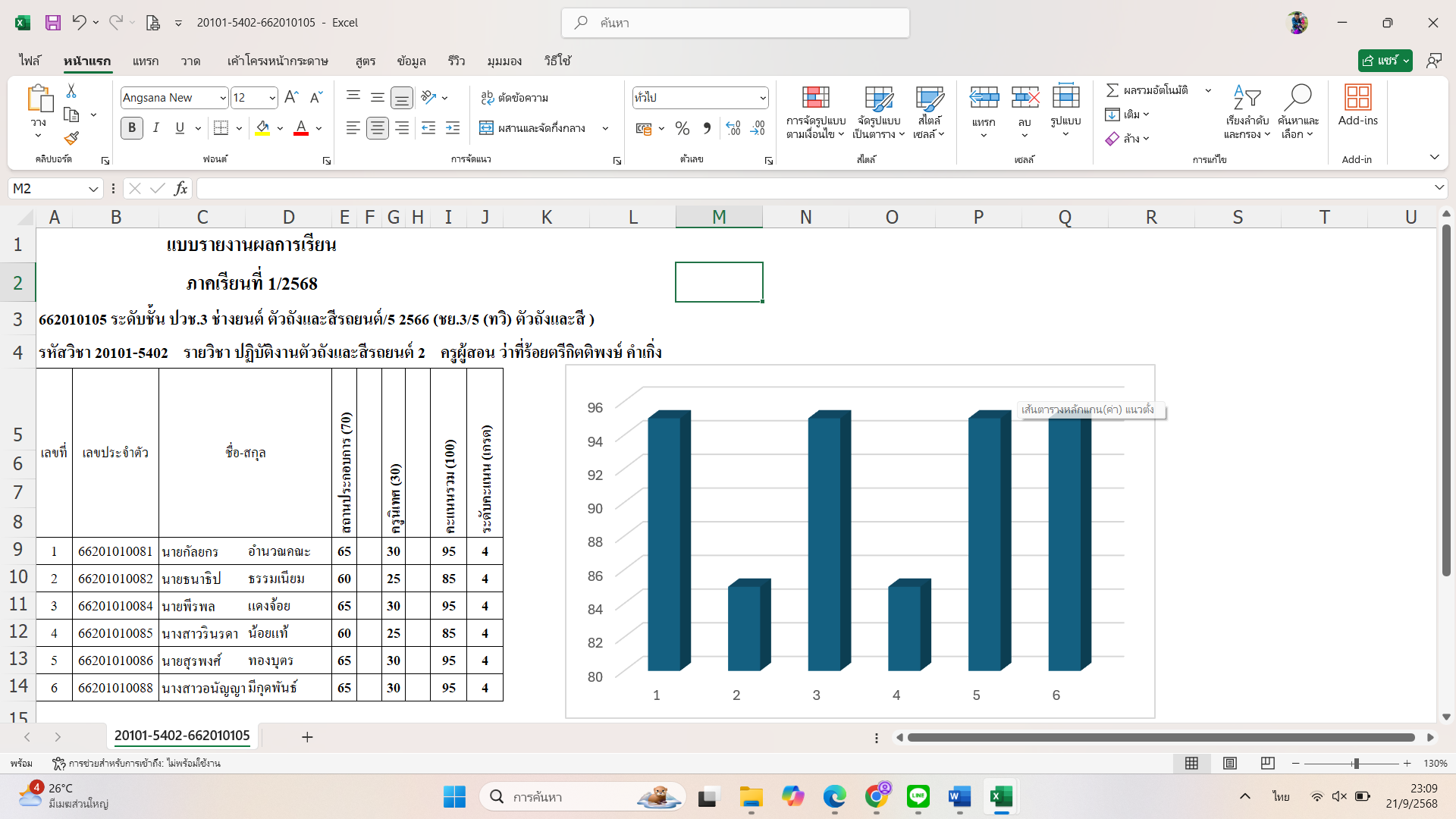Click the Format Painter brush icon
Viewport: 1456px width, 819px height.
pos(71,139)
